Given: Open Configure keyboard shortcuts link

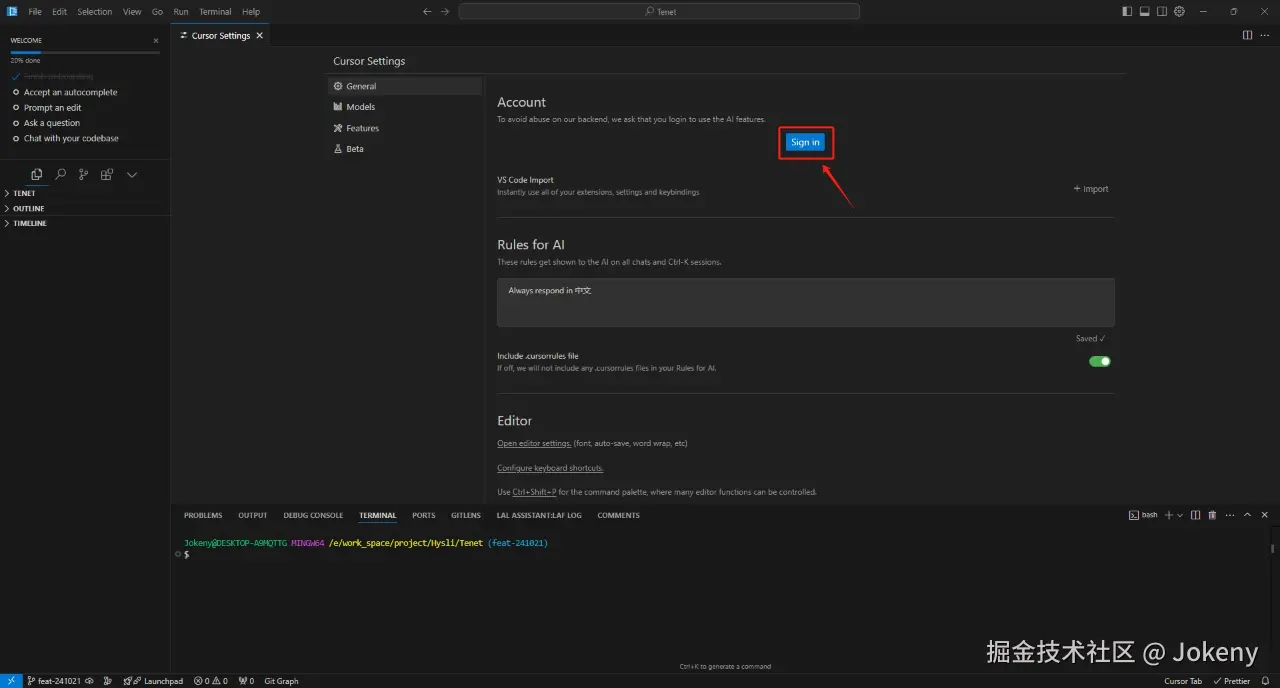Looking at the screenshot, I should click(x=550, y=468).
